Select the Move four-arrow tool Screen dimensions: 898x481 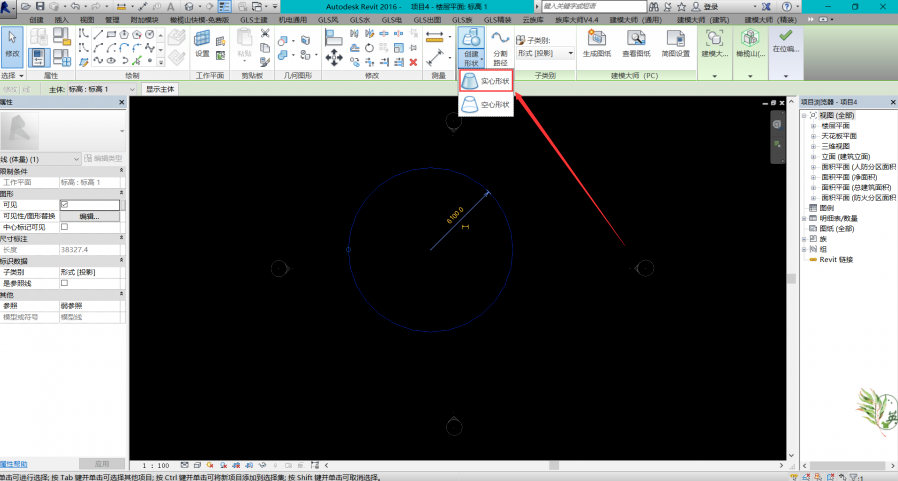[x=334, y=57]
